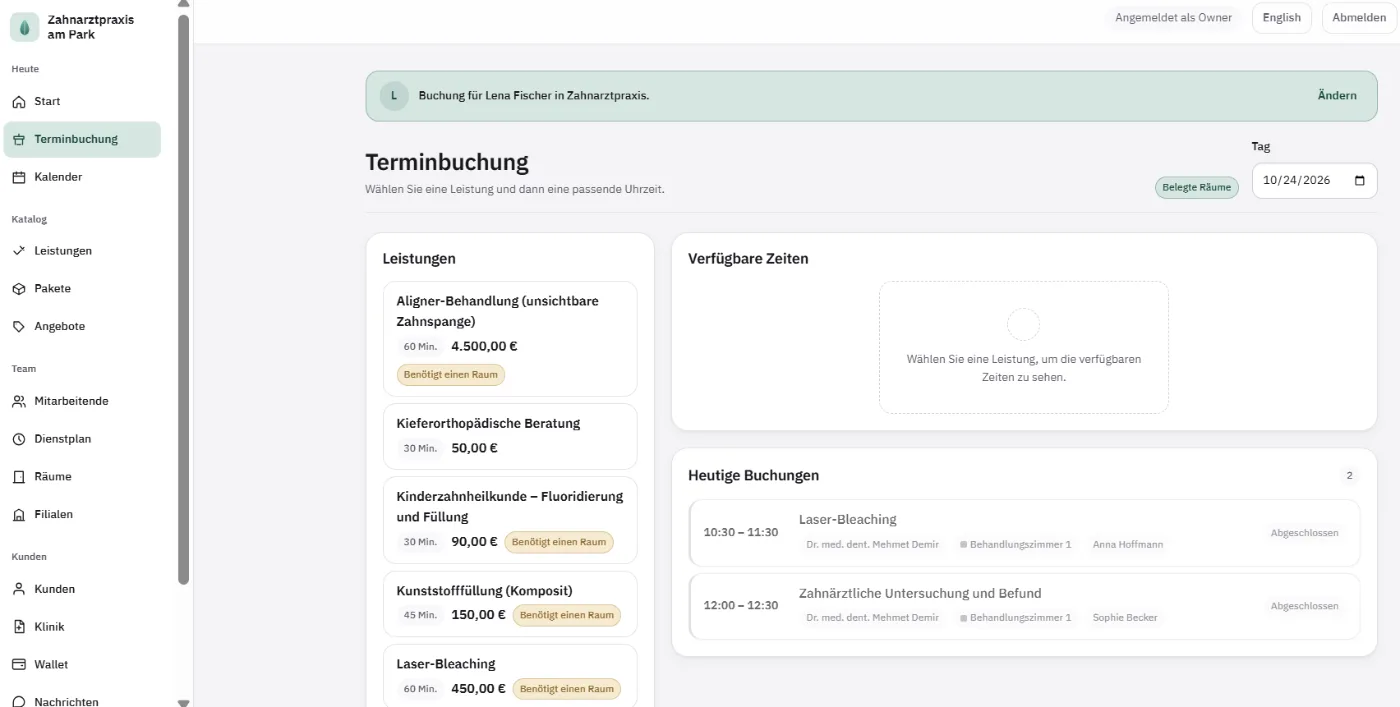Image resolution: width=1400 pixels, height=707 pixels.
Task: Open the date picker calendar icon
Action: (1359, 181)
